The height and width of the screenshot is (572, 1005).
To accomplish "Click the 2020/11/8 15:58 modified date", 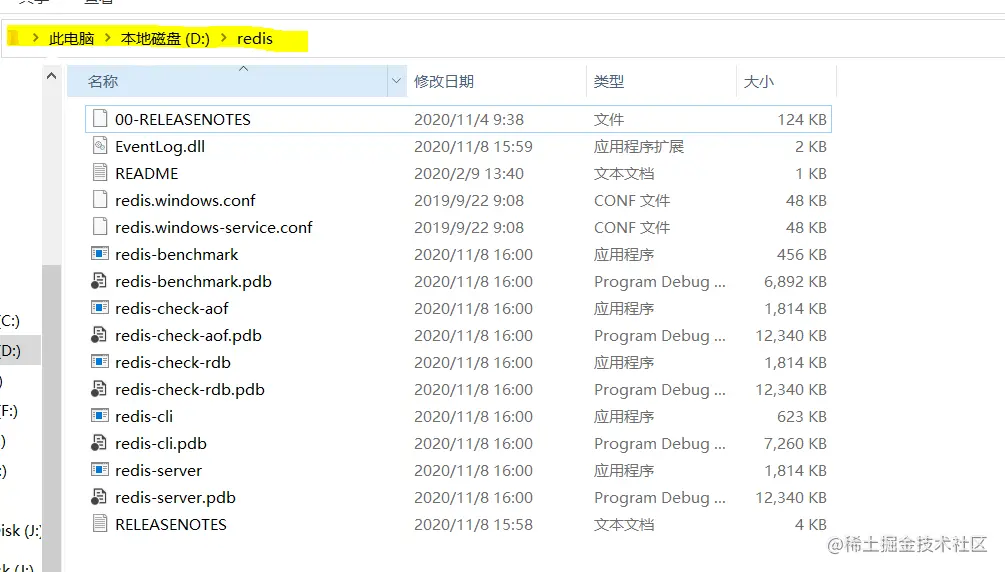I will (473, 523).
